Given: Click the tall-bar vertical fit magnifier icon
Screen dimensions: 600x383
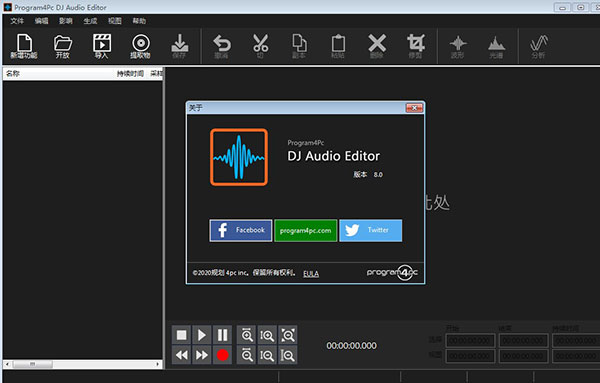Looking at the screenshot, I should click(288, 355).
